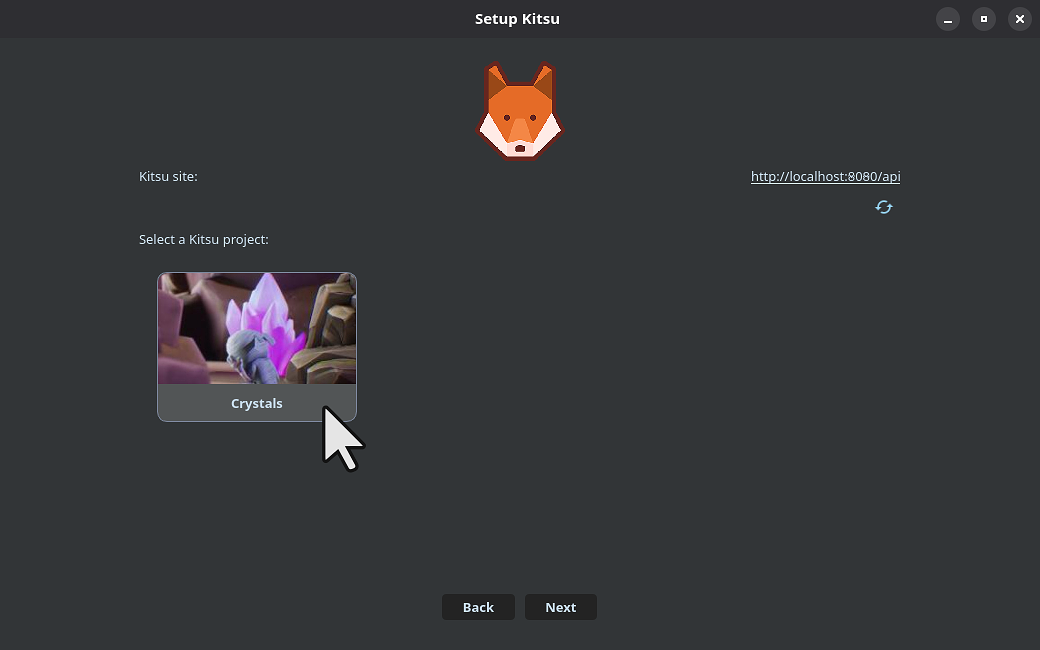The width and height of the screenshot is (1040, 650).
Task: Click the Setup Kitsu window title
Action: click(x=517, y=19)
